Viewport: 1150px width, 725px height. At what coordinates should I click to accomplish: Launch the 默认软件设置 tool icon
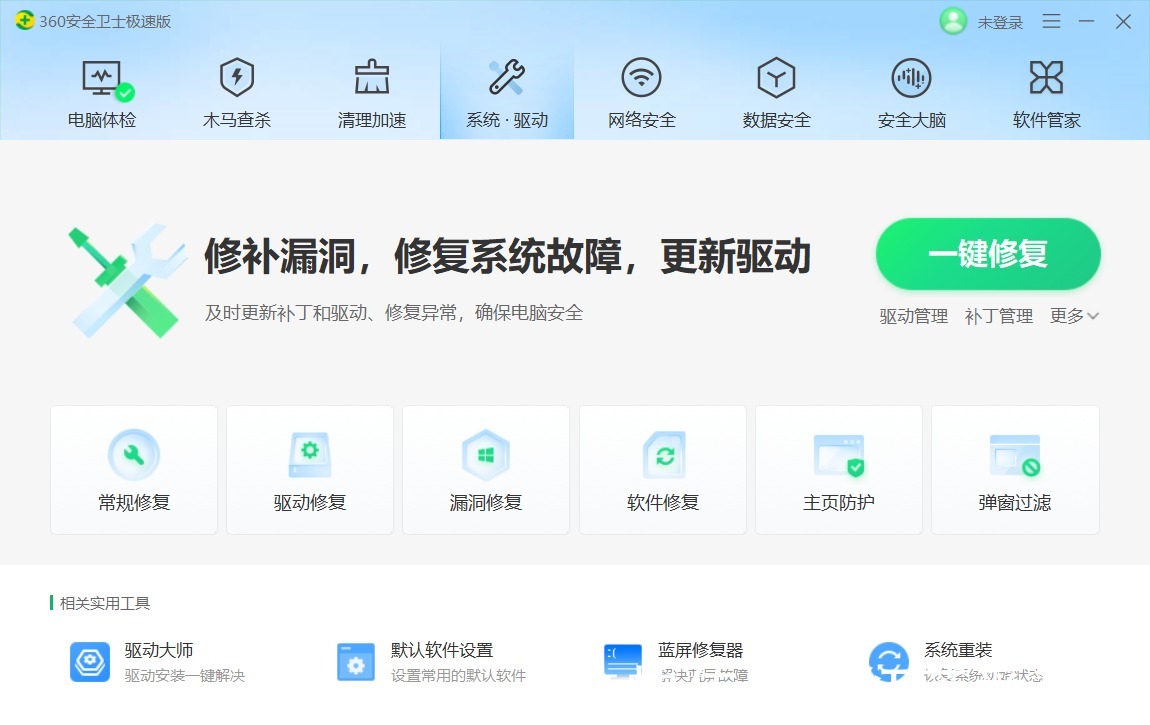click(356, 662)
